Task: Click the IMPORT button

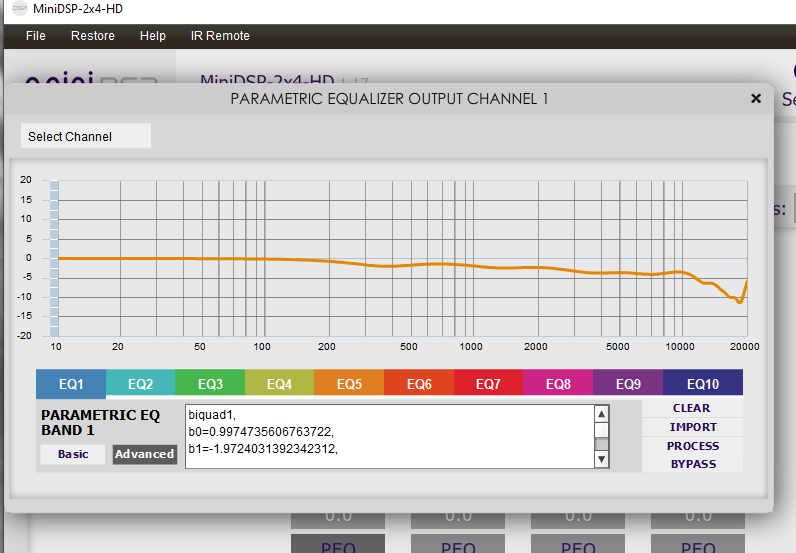Action: (692, 427)
